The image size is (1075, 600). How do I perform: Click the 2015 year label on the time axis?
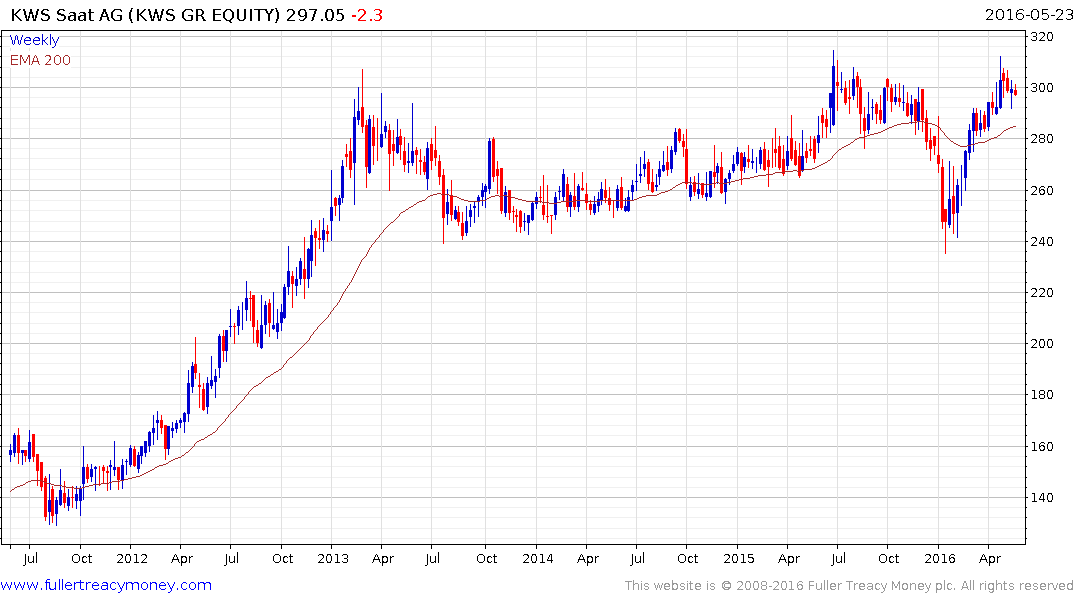tap(738, 558)
